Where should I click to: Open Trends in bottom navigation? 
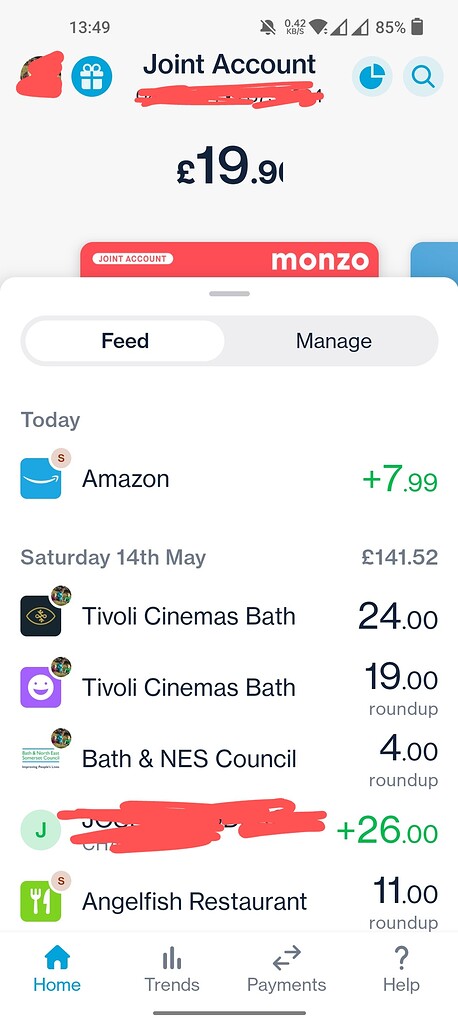click(172, 970)
